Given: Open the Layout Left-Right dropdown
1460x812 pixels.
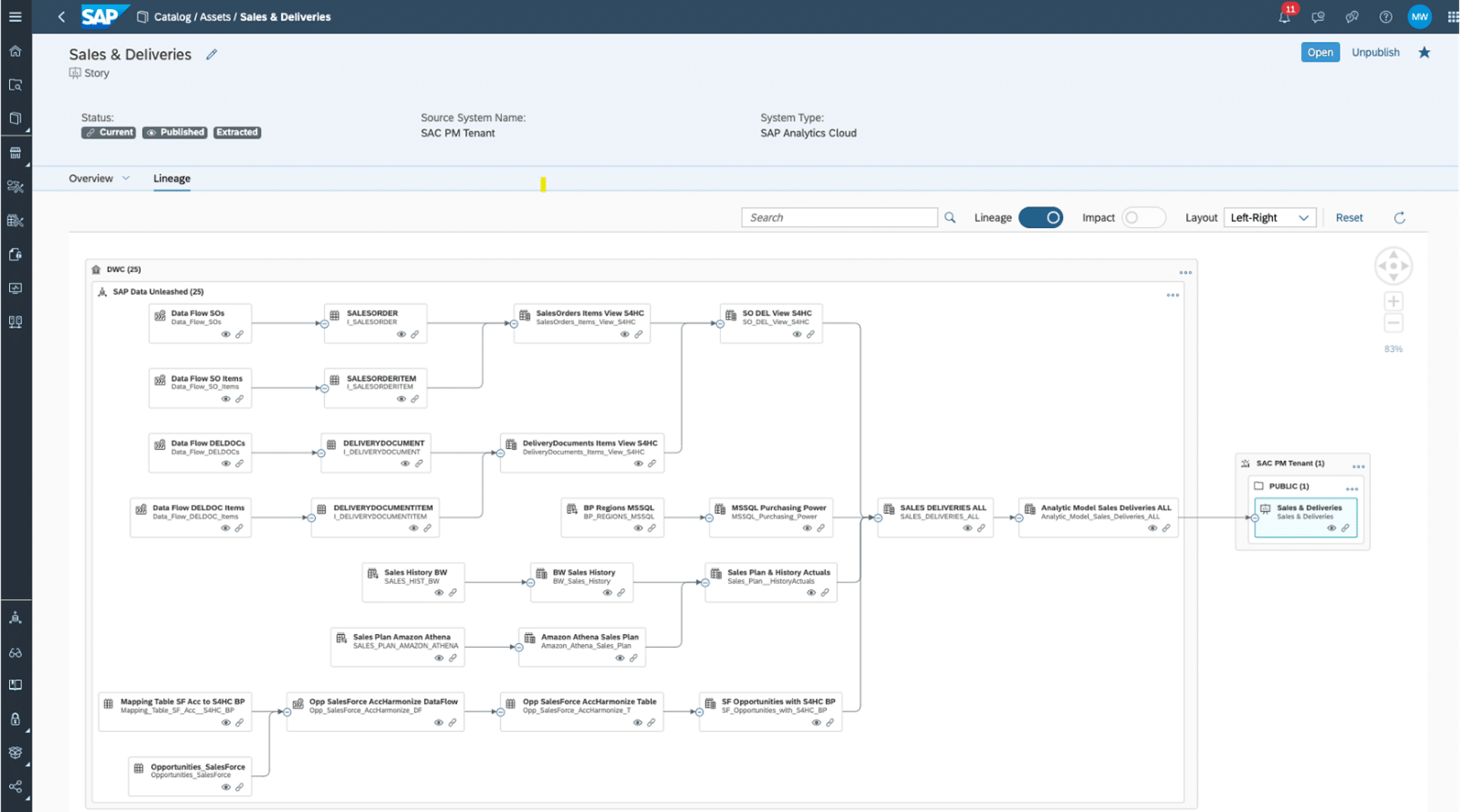Looking at the screenshot, I should coord(1270,217).
